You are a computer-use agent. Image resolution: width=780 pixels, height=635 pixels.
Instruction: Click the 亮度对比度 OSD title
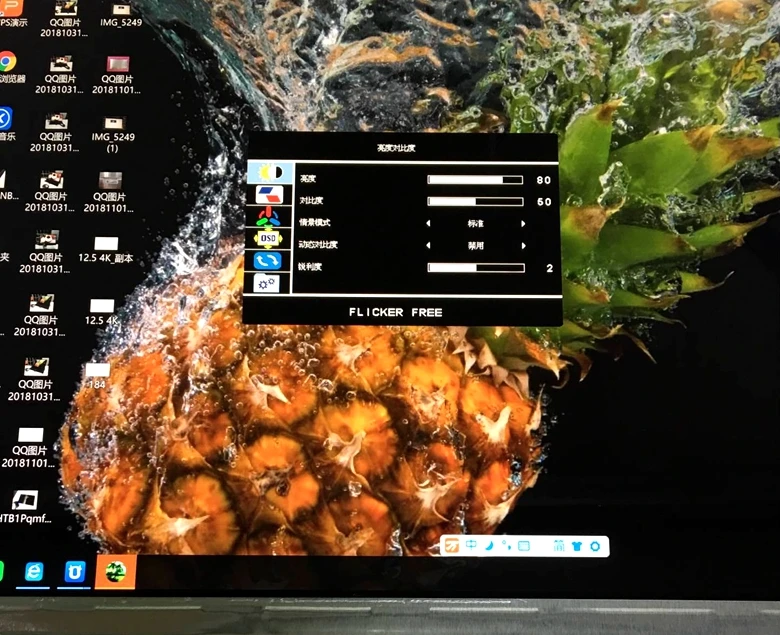[x=396, y=148]
